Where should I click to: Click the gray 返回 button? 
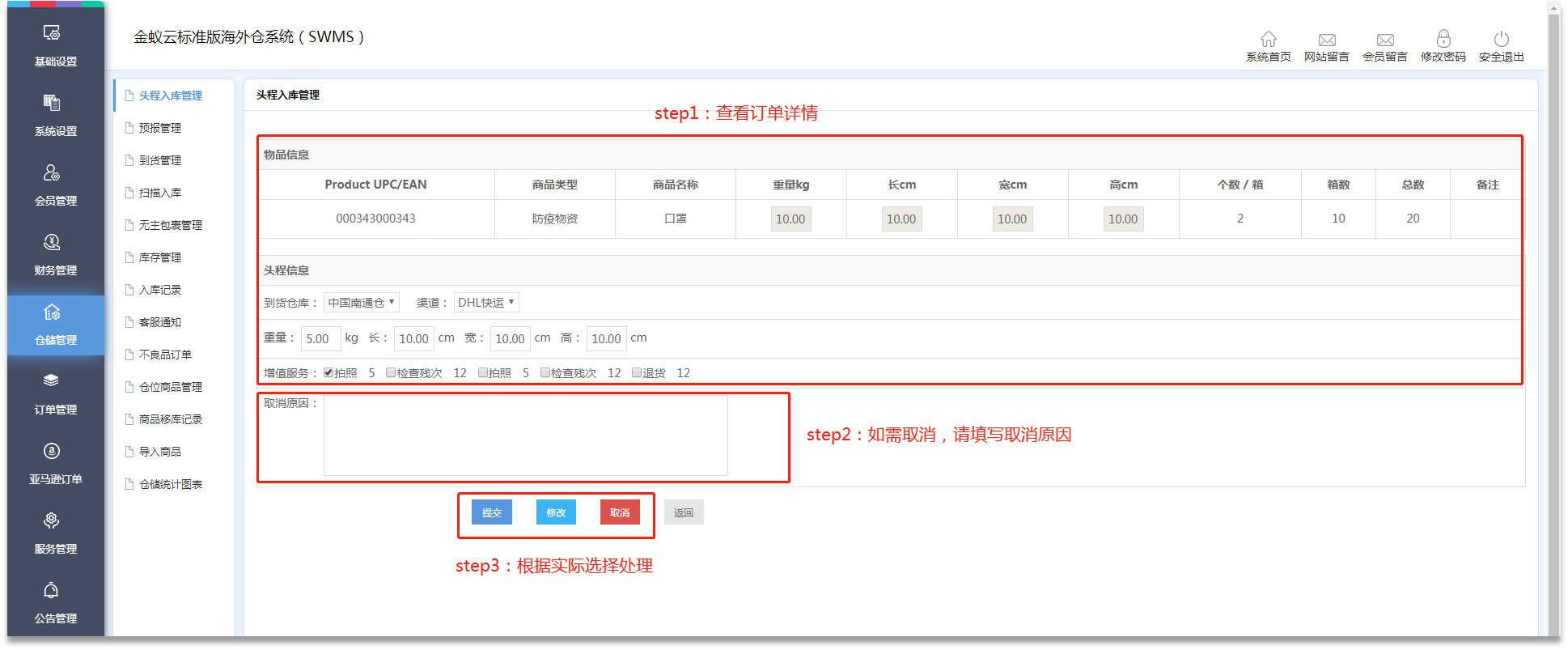click(x=684, y=512)
